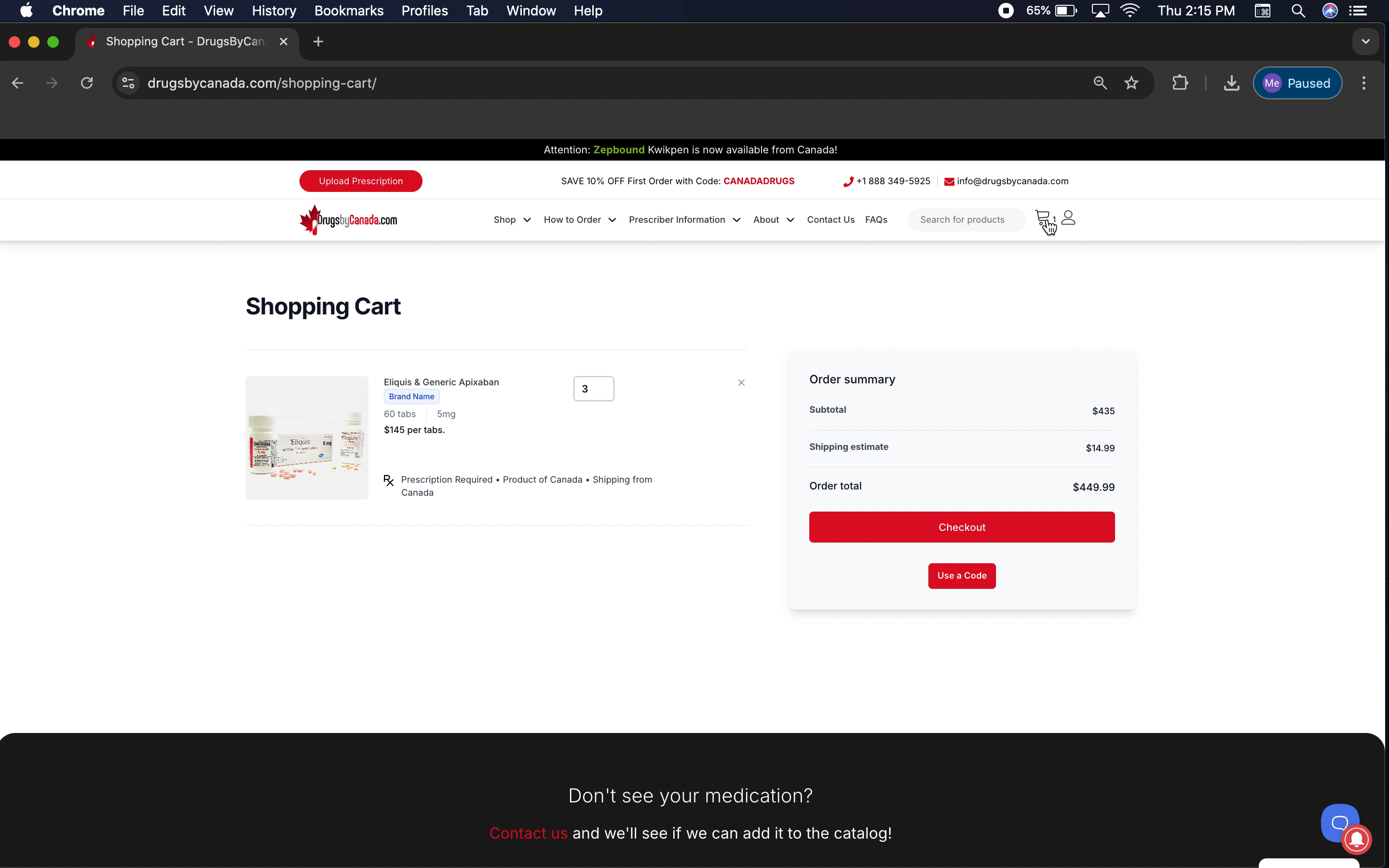This screenshot has height=868, width=1389.
Task: Go to the FAQs page
Action: click(876, 220)
